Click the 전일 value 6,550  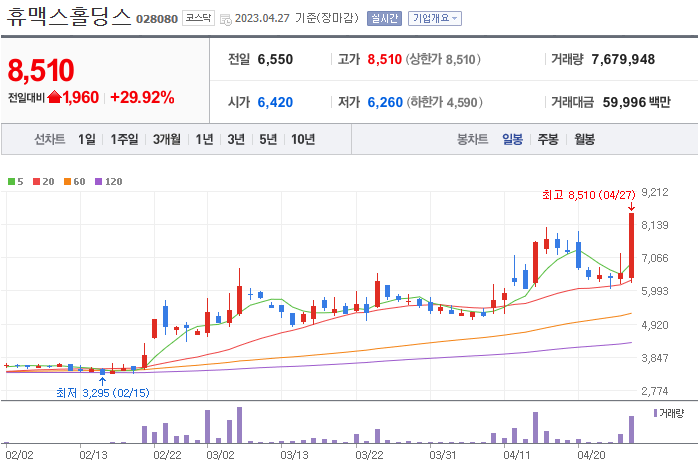[x=275, y=59]
